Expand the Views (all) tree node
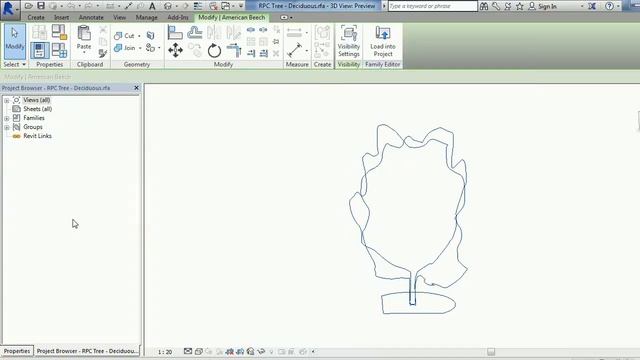The width and height of the screenshot is (640, 360). [x=7, y=100]
